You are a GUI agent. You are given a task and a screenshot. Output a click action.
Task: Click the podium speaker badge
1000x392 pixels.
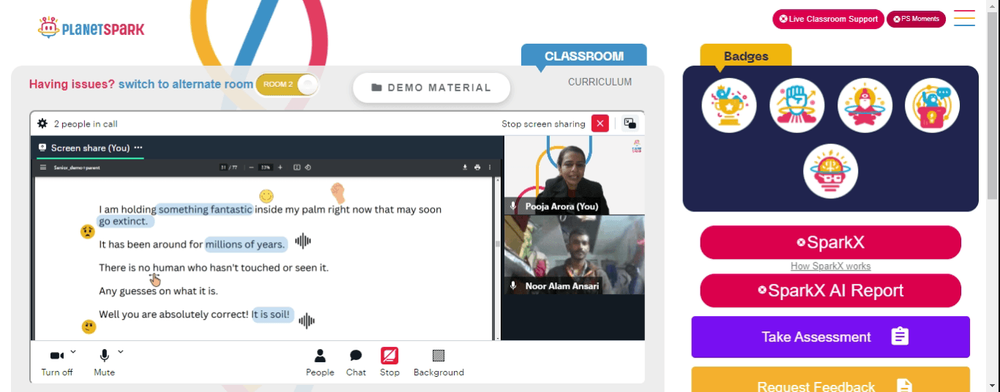[932, 105]
